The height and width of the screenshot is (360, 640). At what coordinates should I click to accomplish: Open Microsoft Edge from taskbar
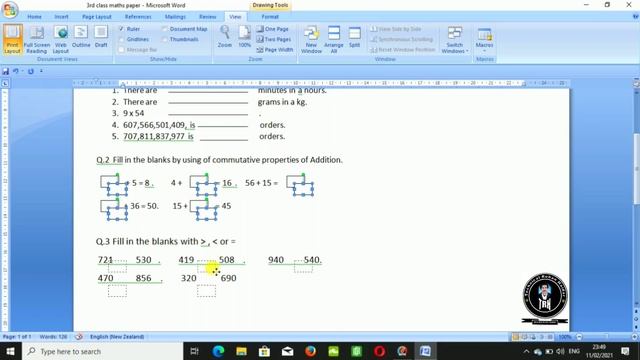click(218, 351)
